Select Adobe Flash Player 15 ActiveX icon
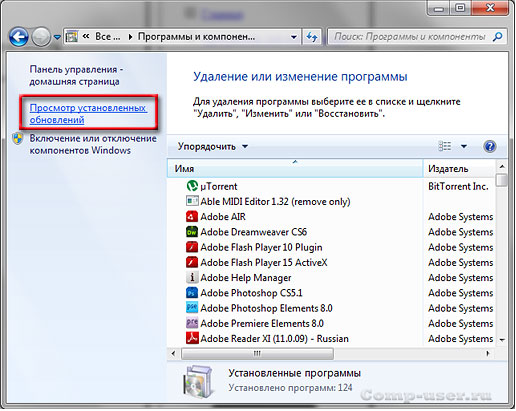This screenshot has height=411, width=516. (x=192, y=262)
